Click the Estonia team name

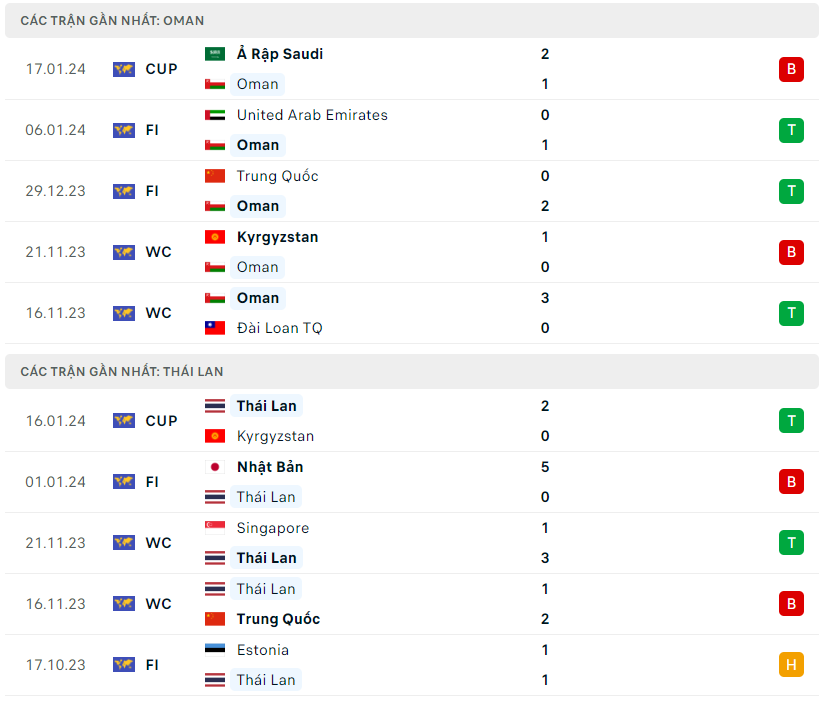(x=263, y=650)
